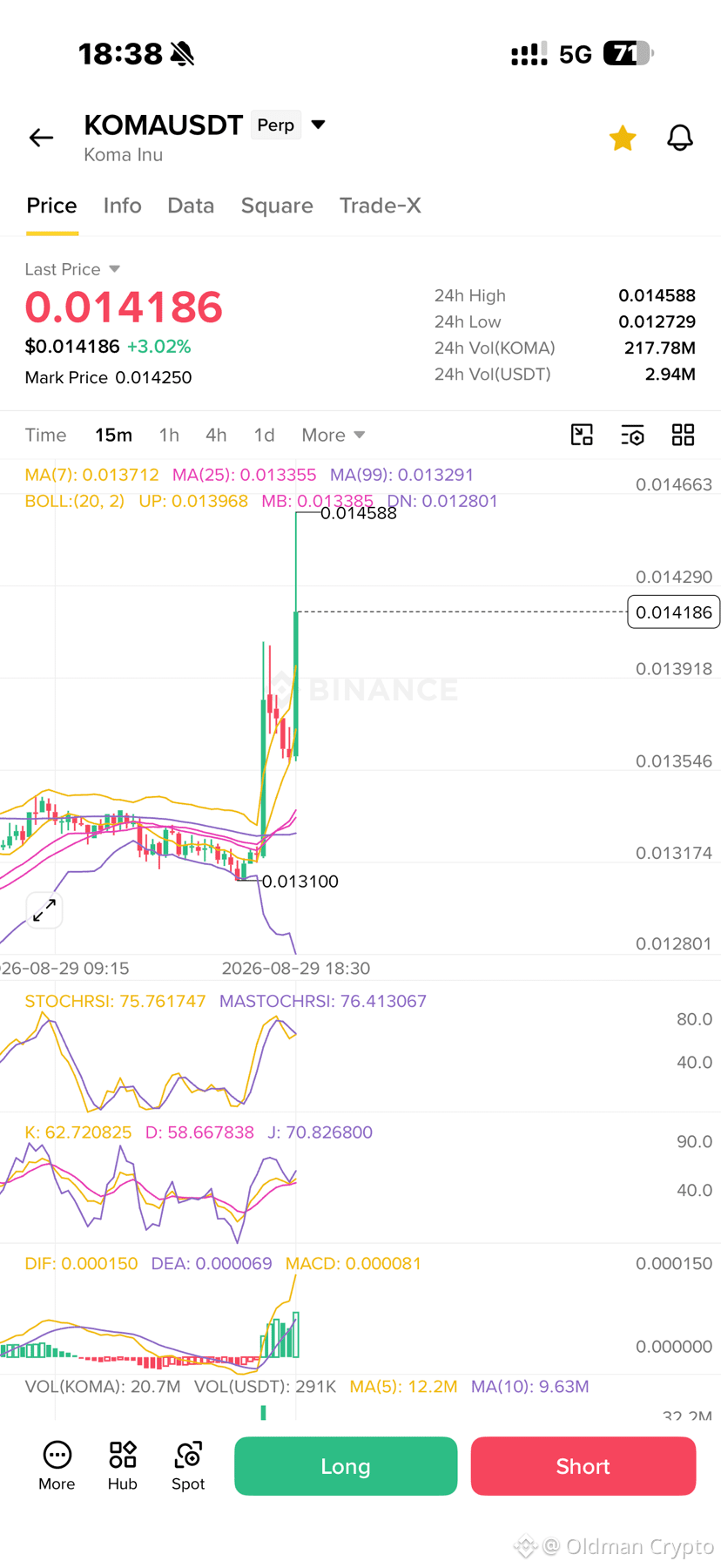Open the chart drawing tools icon
721x1568 pixels.
pos(582,435)
